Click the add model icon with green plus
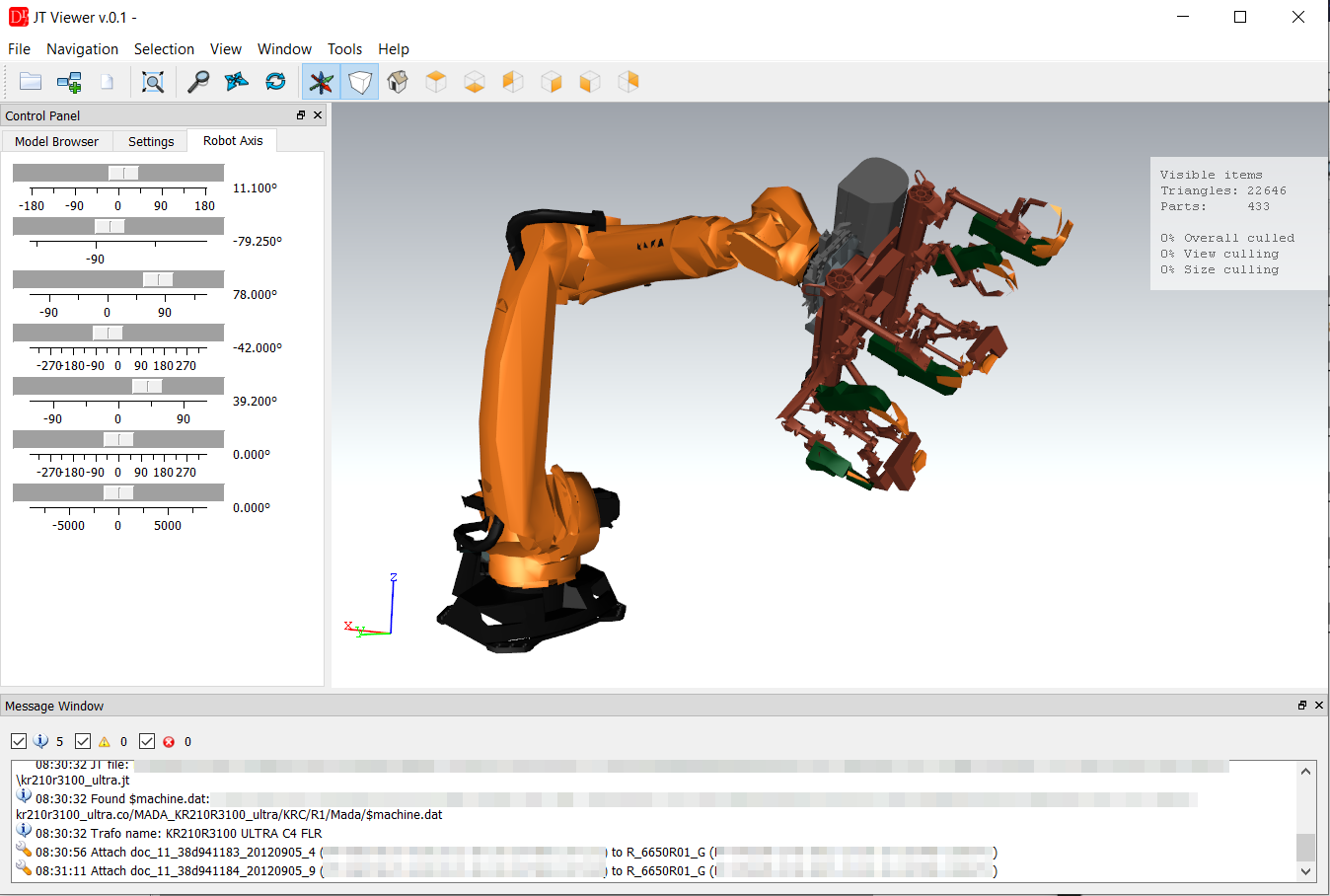This screenshot has height=896, width=1330. point(69,82)
